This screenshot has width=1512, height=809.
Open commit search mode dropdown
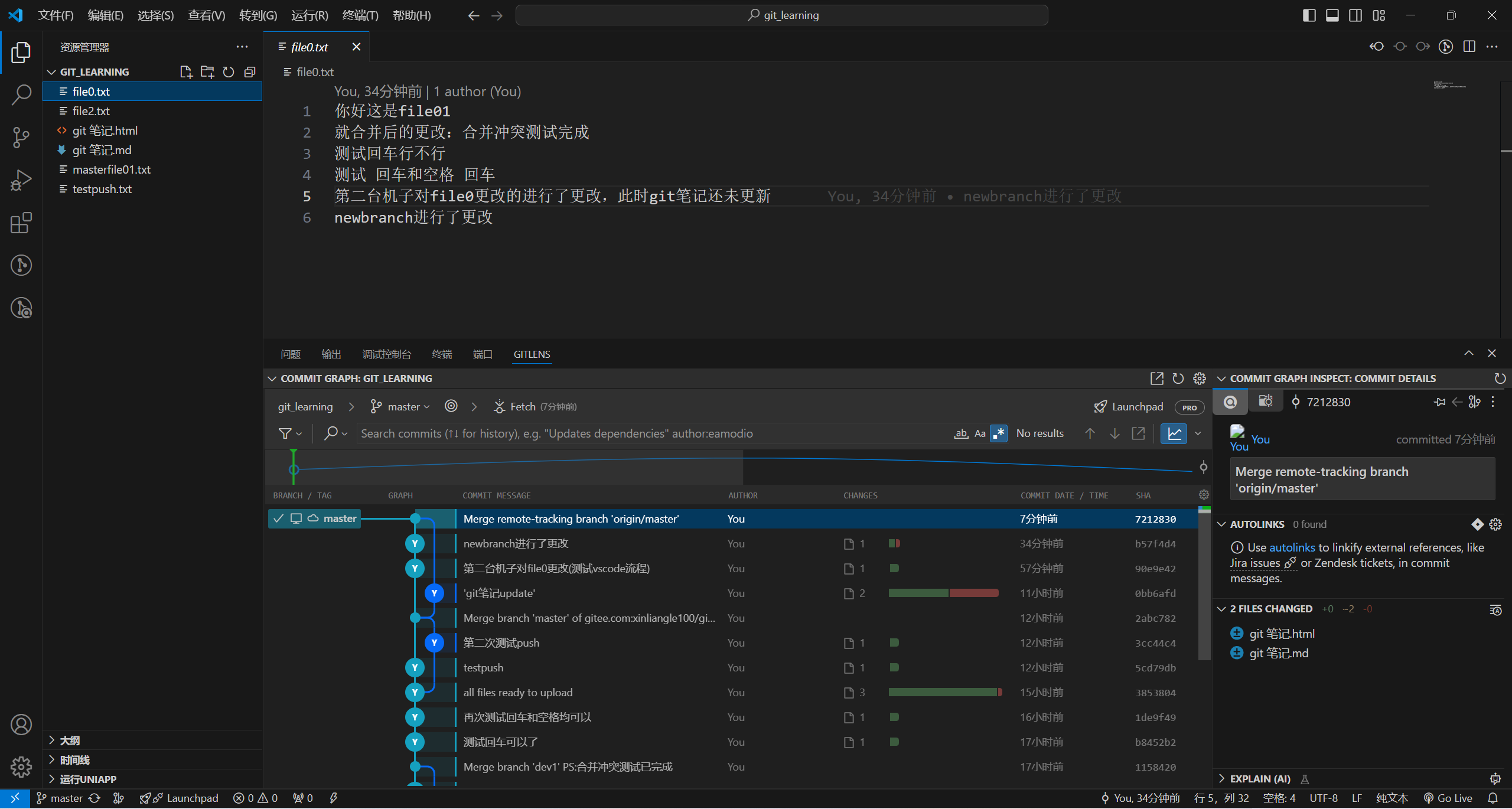(335, 433)
